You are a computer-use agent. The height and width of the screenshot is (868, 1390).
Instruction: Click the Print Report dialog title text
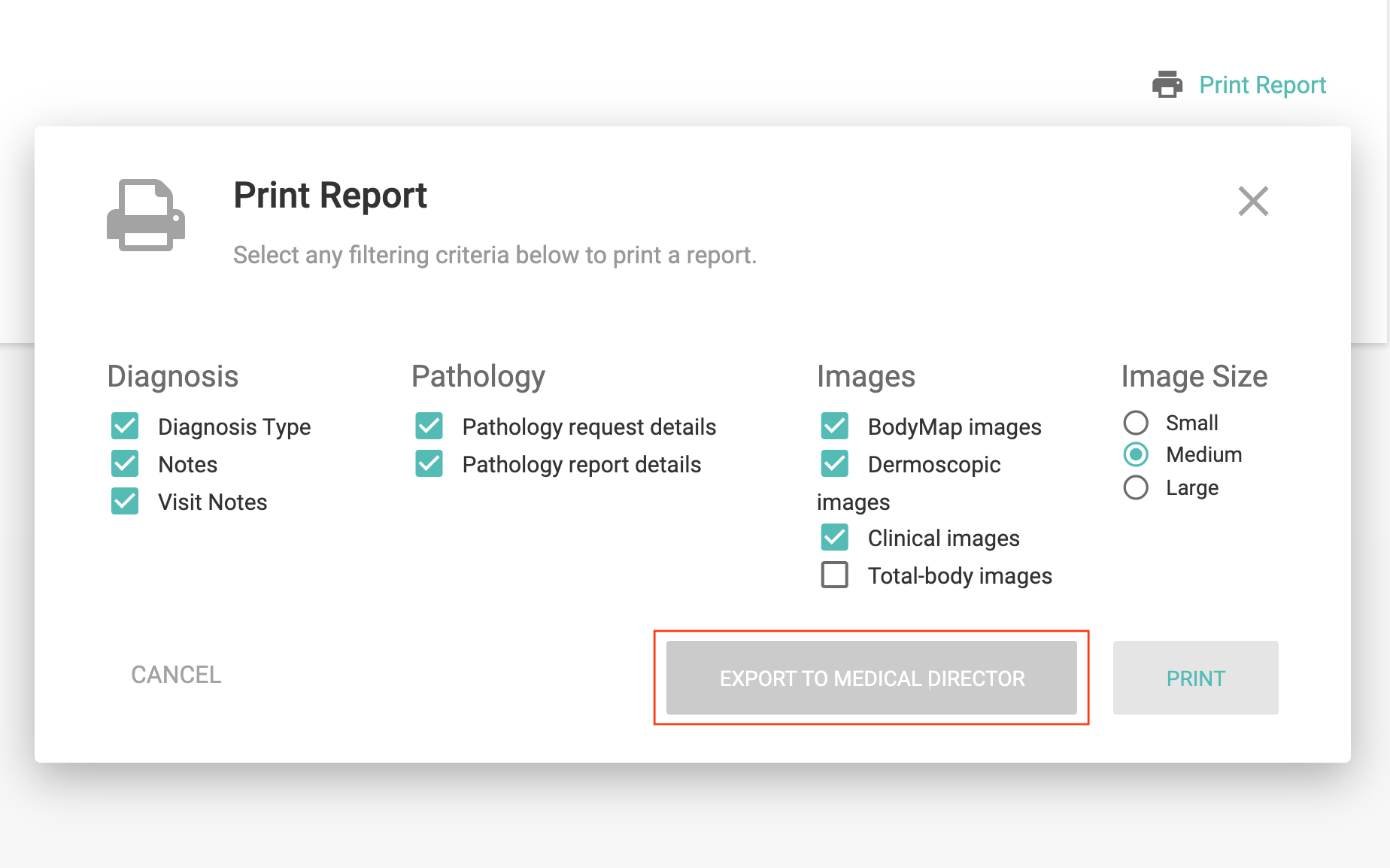tap(330, 196)
